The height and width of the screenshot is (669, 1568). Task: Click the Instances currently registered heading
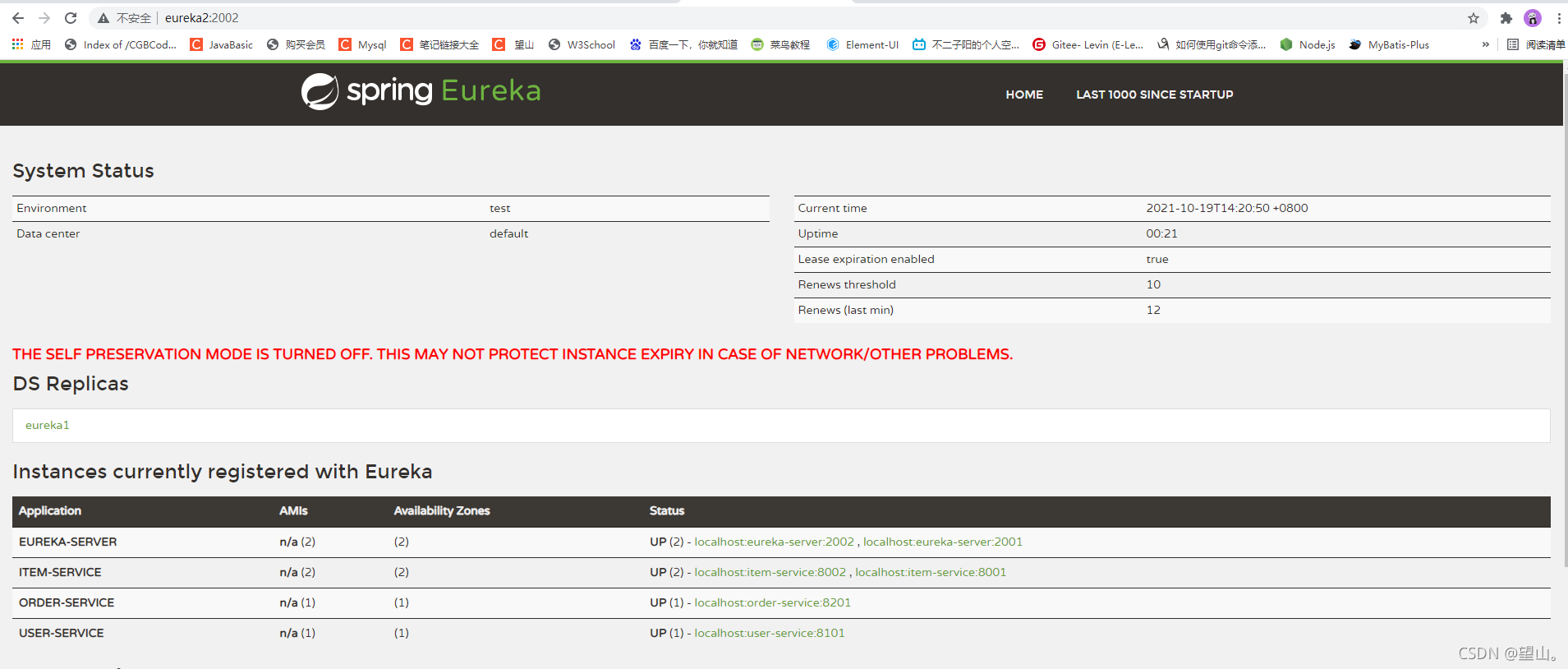pyautogui.click(x=222, y=472)
